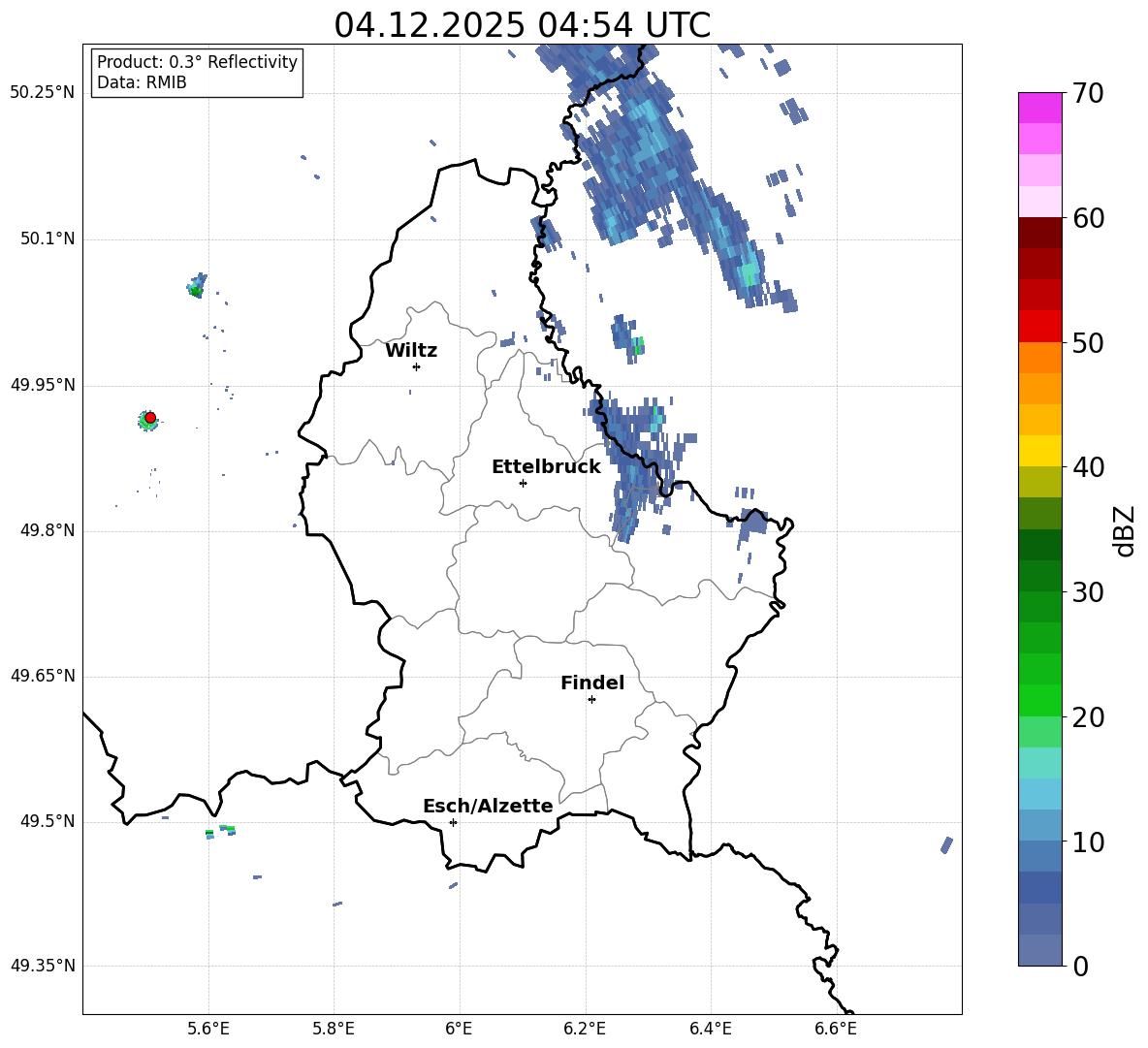Click the 49.8°N latitude label
Image resolution: width=1148 pixels, height=1048 pixels.
click(x=48, y=530)
